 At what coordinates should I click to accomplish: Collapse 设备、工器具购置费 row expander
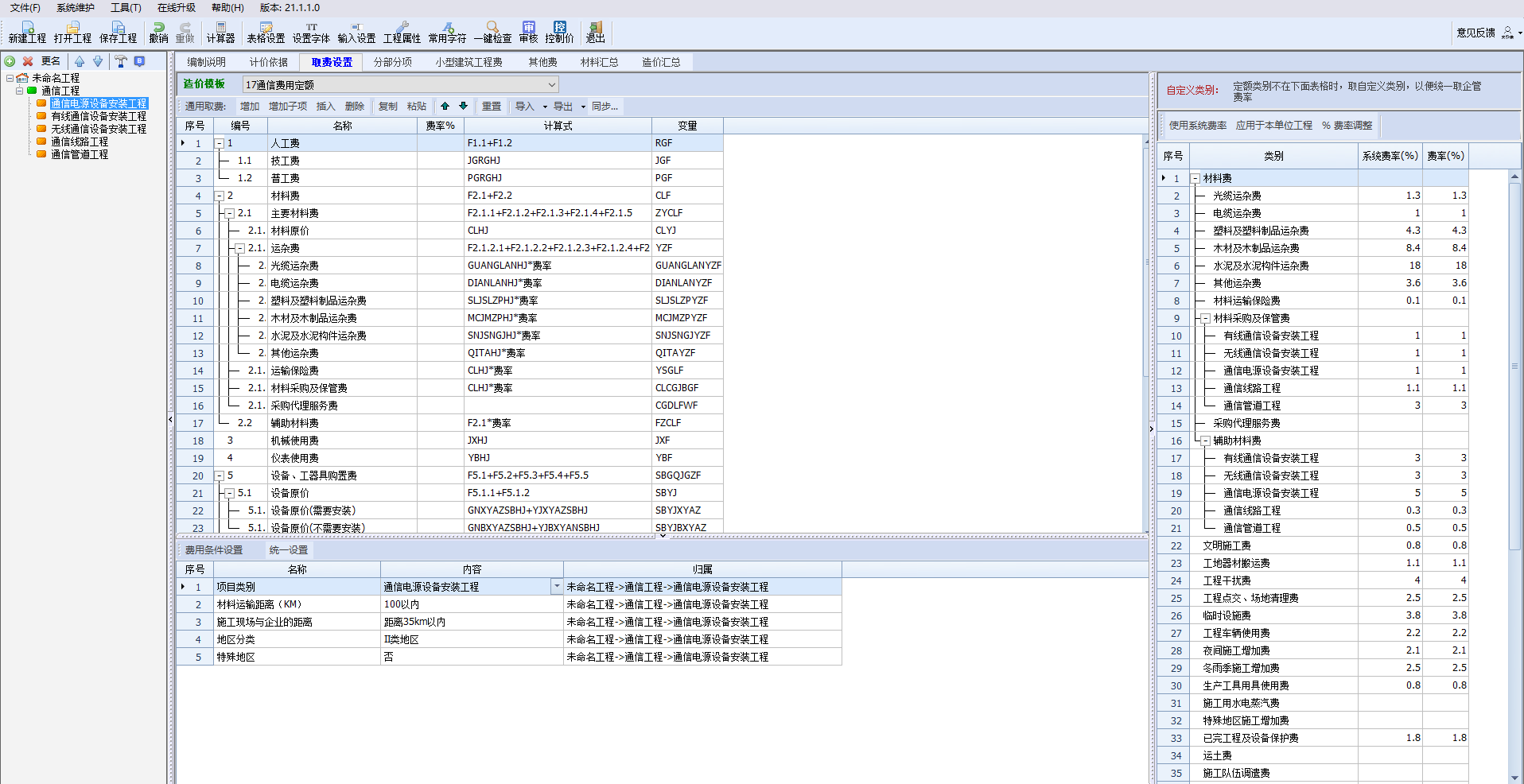pos(220,476)
